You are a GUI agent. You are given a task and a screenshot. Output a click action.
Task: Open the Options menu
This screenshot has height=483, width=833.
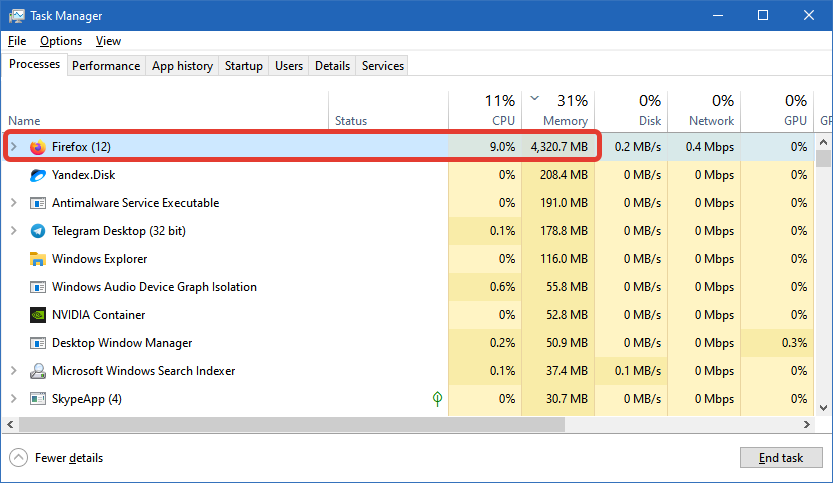pos(61,41)
